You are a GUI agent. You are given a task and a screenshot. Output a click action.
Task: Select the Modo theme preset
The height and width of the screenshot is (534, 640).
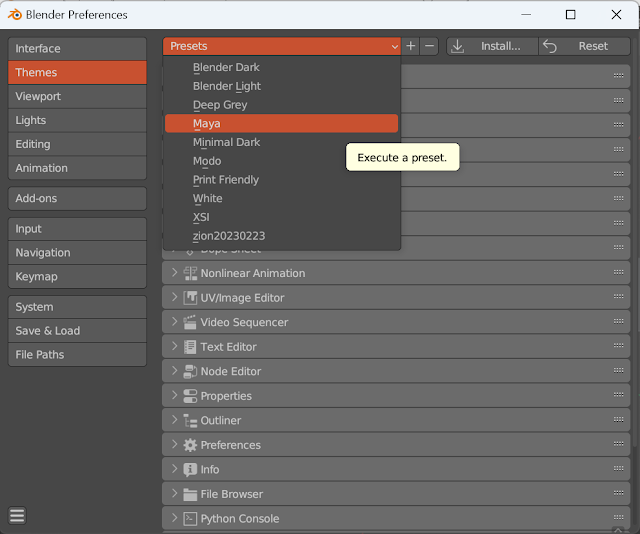click(x=281, y=161)
